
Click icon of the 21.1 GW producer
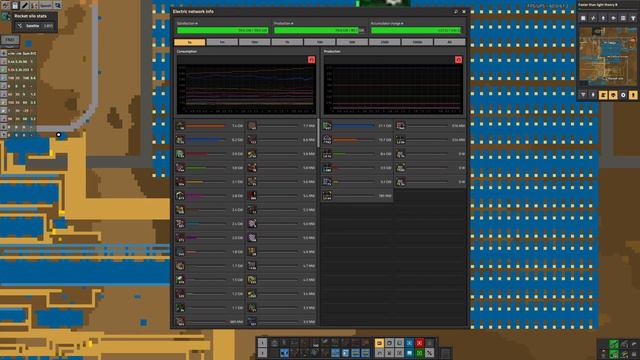coord(327,126)
